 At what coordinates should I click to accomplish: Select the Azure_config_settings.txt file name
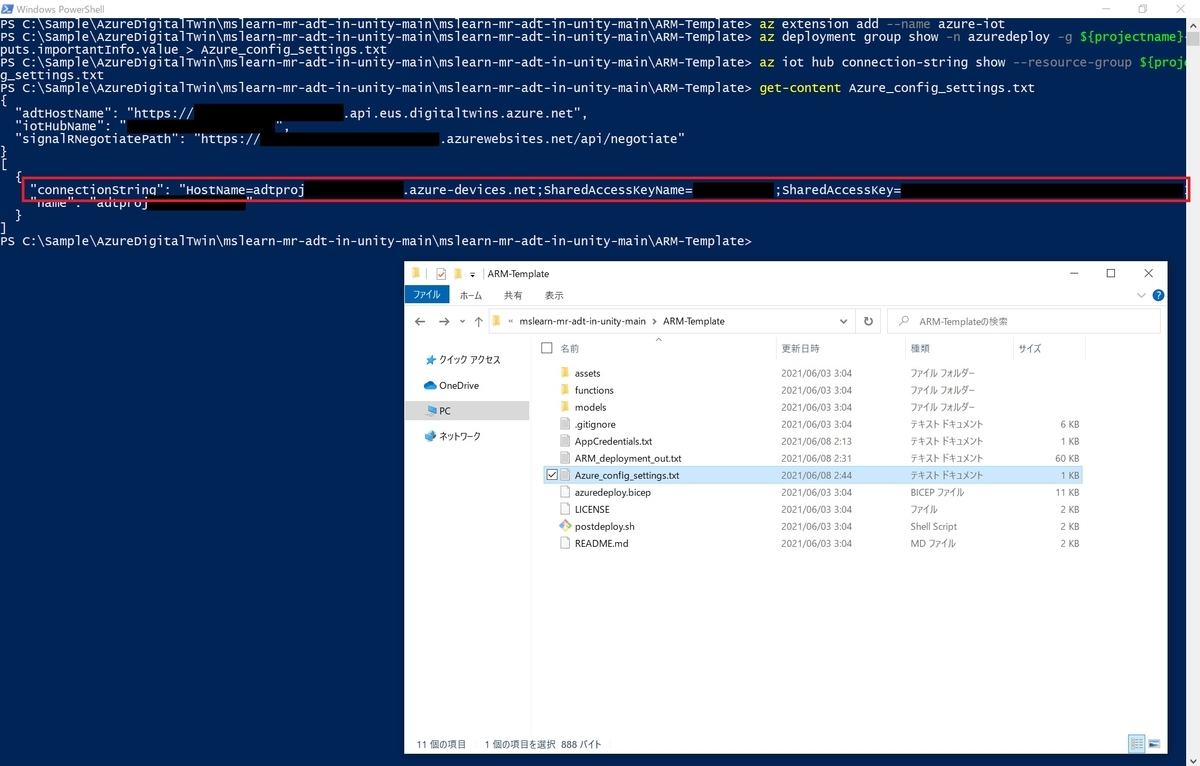[627, 475]
